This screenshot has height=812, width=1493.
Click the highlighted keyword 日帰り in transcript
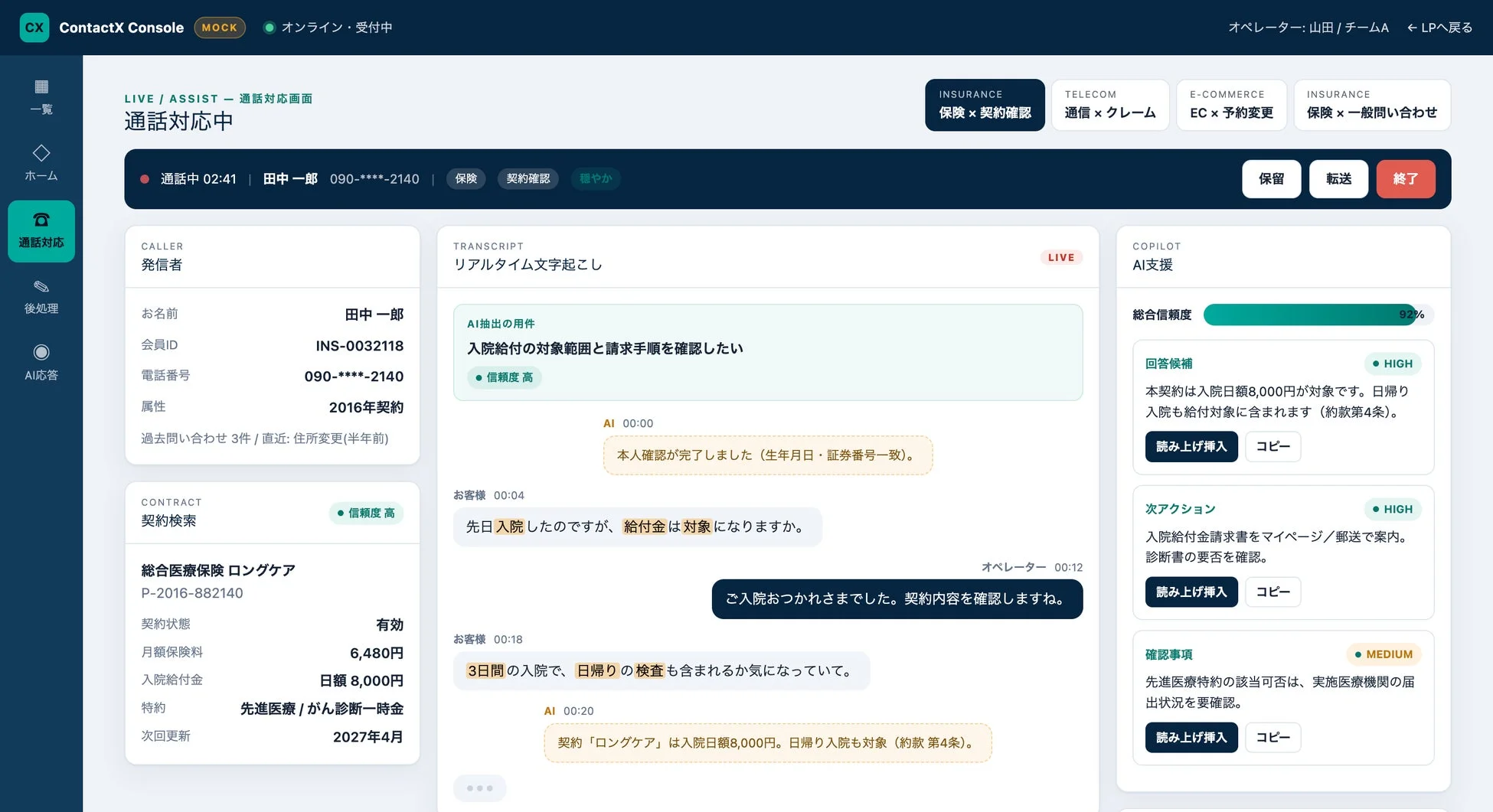click(x=597, y=670)
